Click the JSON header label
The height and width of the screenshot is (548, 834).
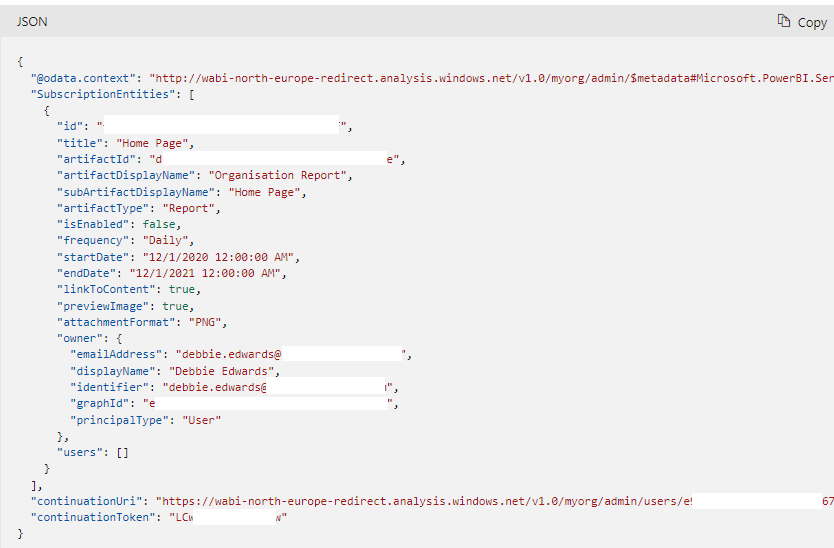coord(31,21)
